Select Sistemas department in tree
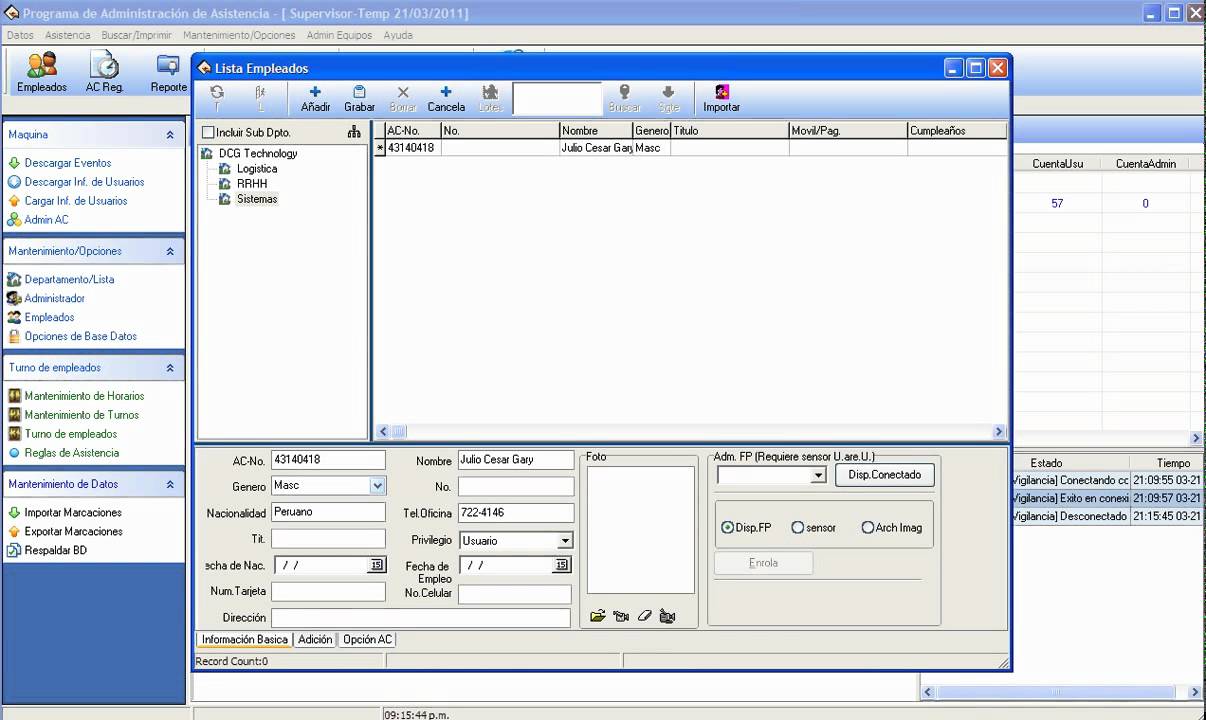Screen dimensions: 1206x720 (x=257, y=199)
